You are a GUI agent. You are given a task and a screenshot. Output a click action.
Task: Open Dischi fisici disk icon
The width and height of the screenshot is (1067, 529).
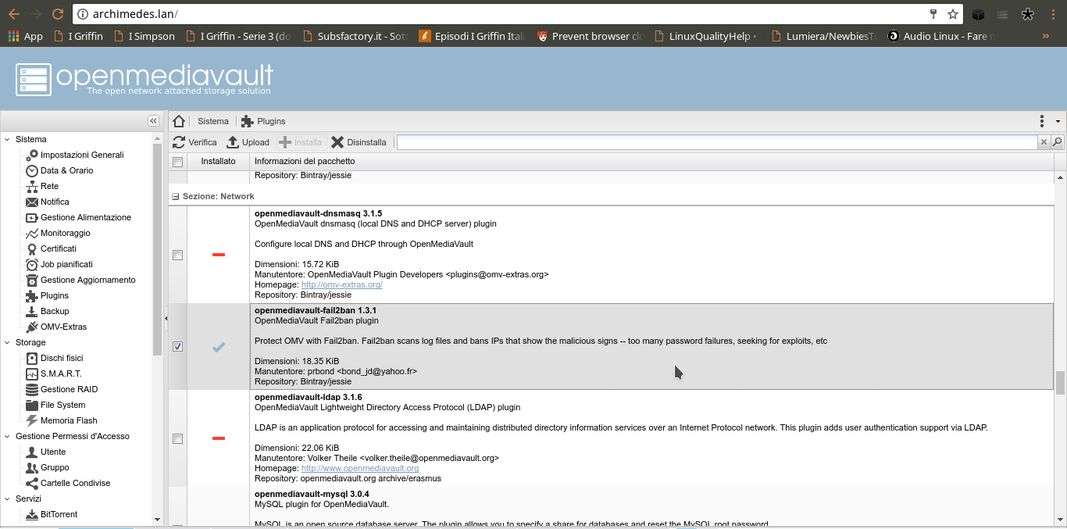pos(31,358)
